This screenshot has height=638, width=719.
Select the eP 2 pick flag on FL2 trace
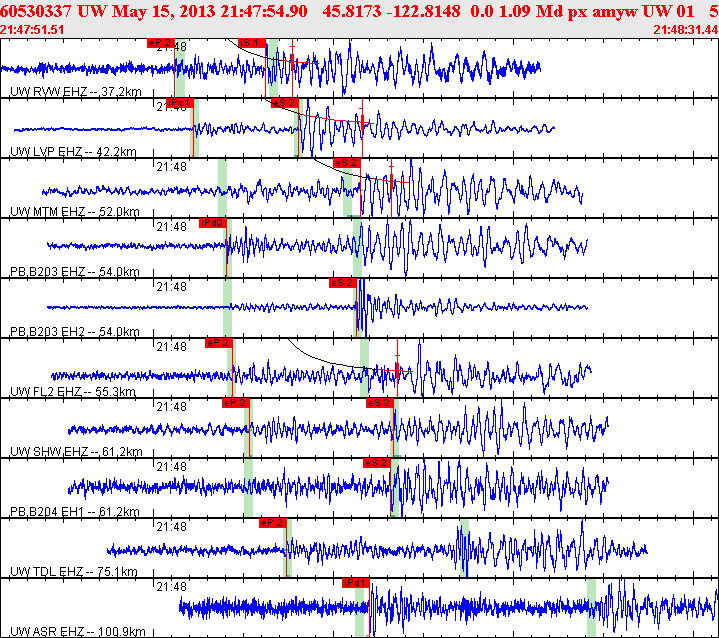pos(219,344)
